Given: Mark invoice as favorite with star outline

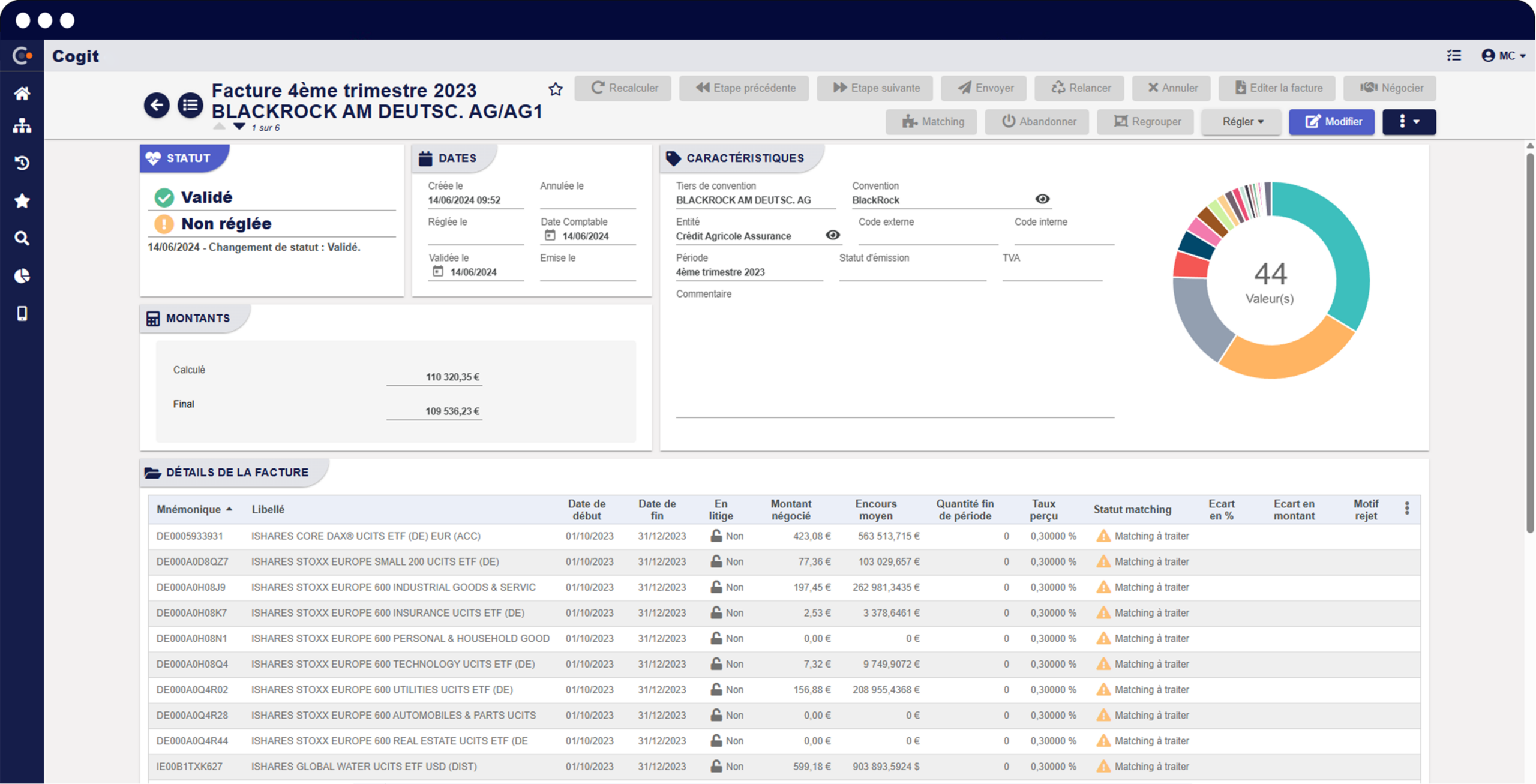Looking at the screenshot, I should (x=556, y=89).
